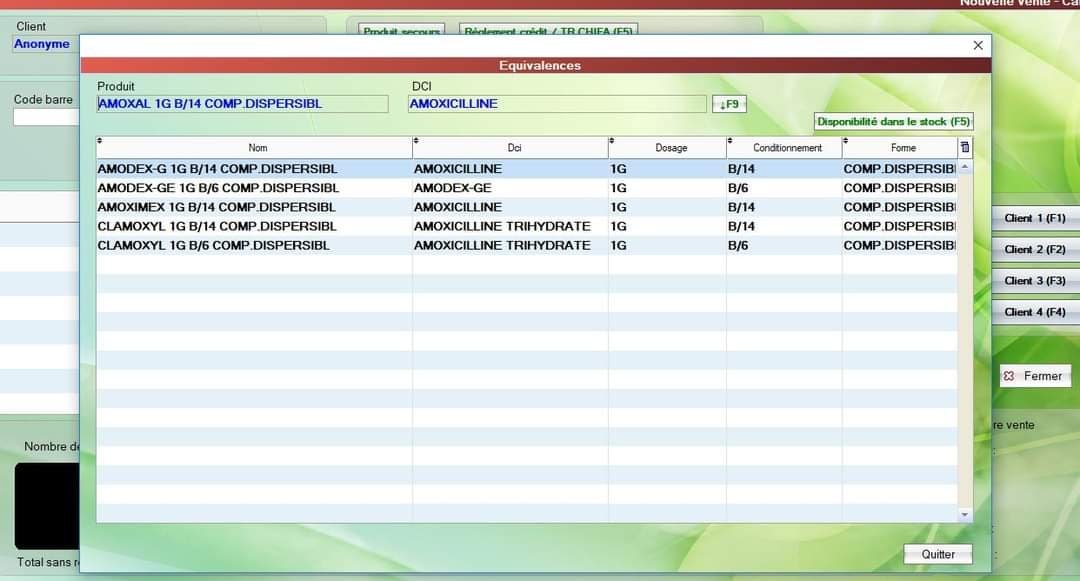Click AMOXICILLINE TRIHYDRATE in CLAMOXYL B/6 row
Screen dimensions: 1080x581
click(x=502, y=246)
